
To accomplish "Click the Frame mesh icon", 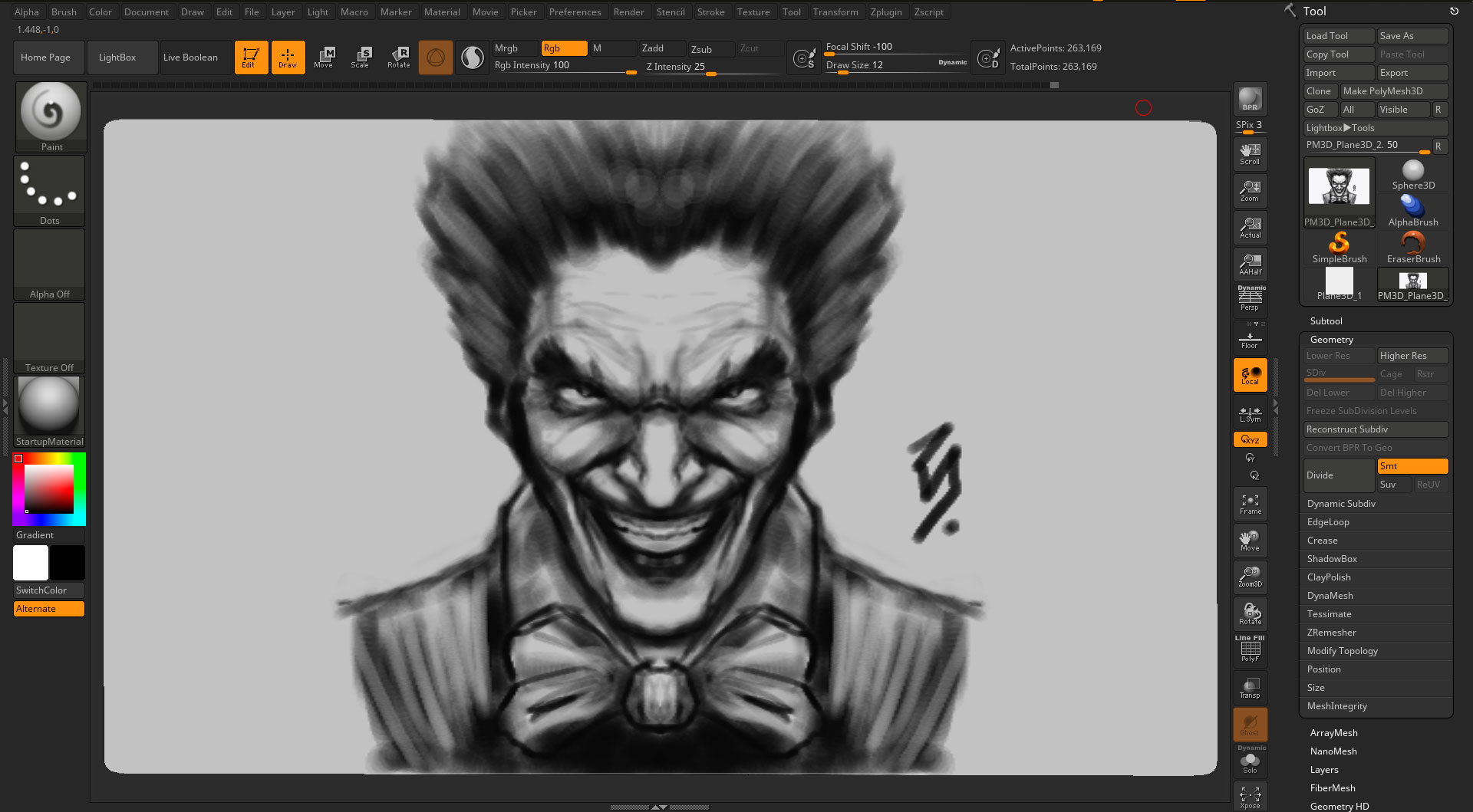I will (x=1250, y=504).
